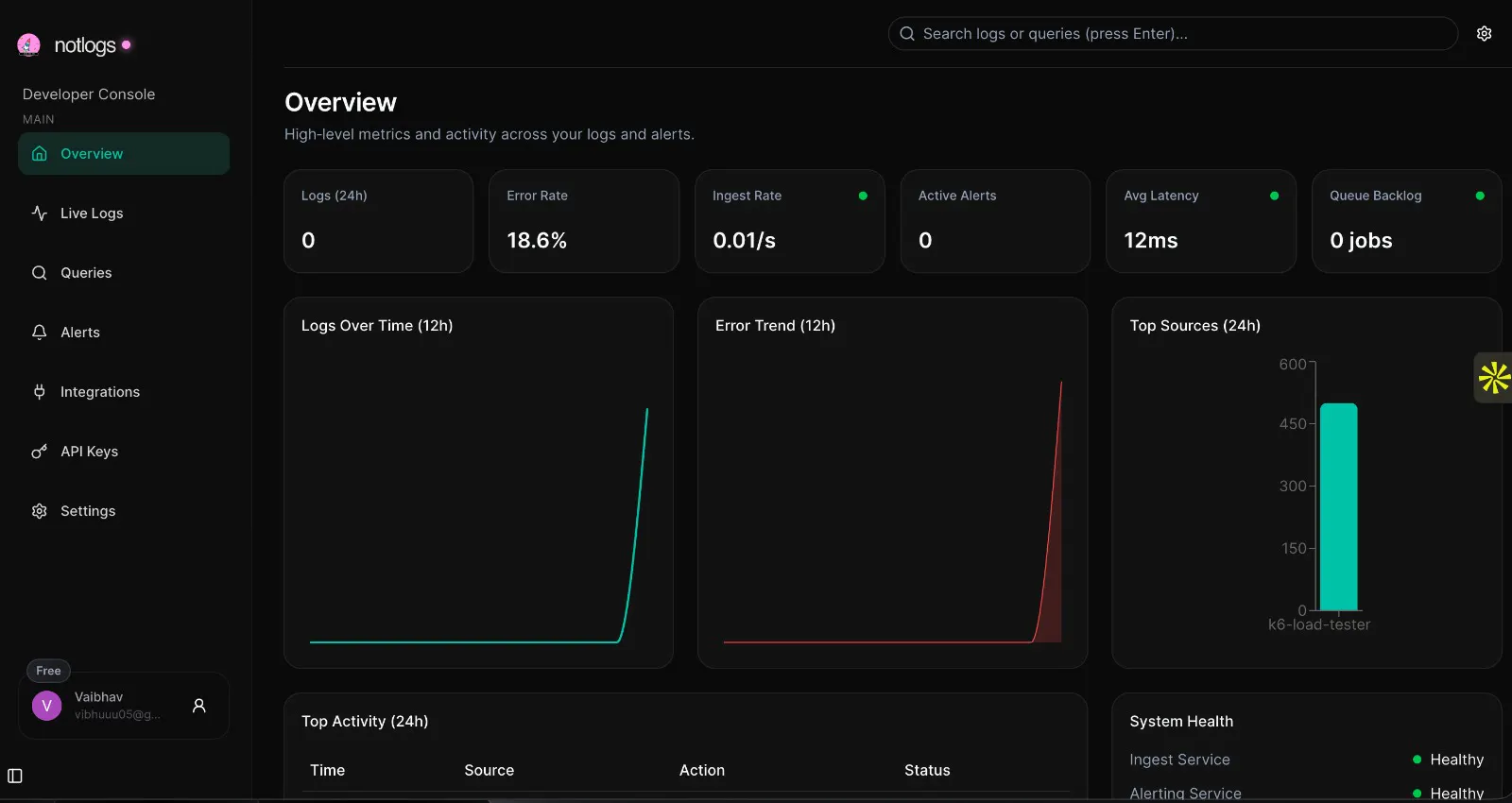
Task: Click the Logs (24h) metric card
Action: click(379, 221)
